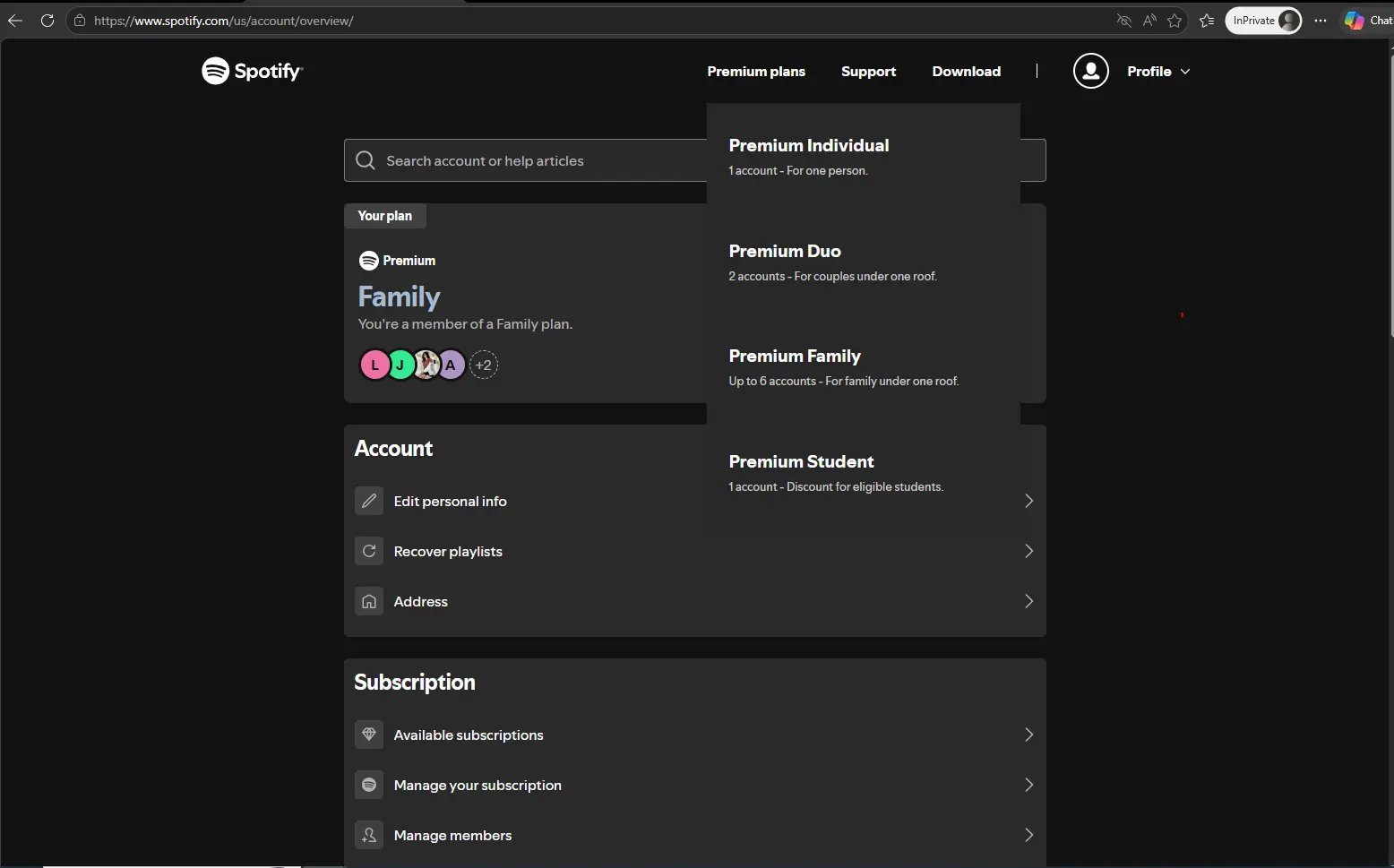
Task: Click the Spotify logo
Action: pos(253,71)
